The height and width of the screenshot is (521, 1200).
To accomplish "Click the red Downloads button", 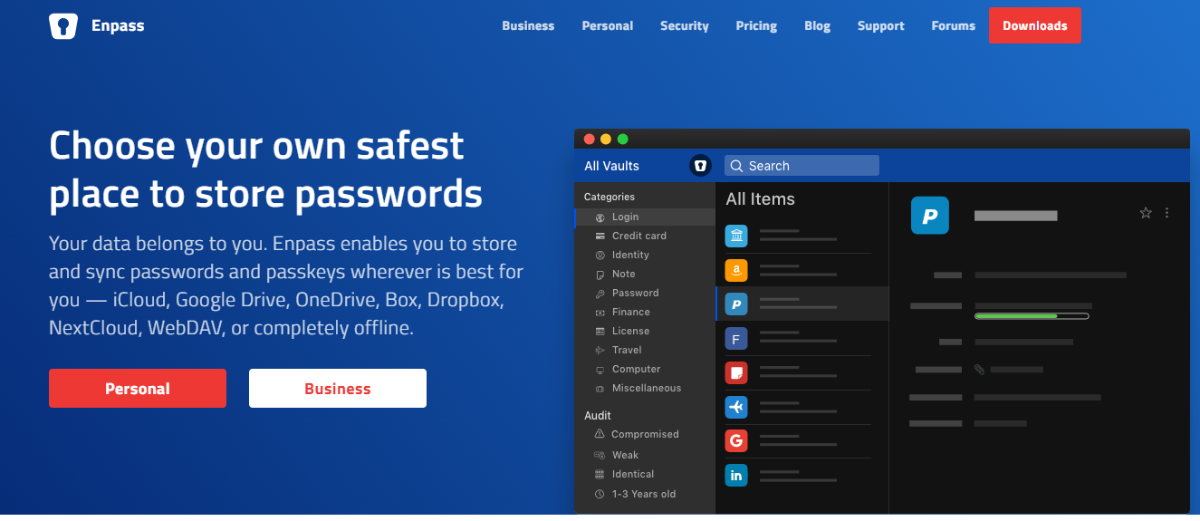I will click(1035, 25).
